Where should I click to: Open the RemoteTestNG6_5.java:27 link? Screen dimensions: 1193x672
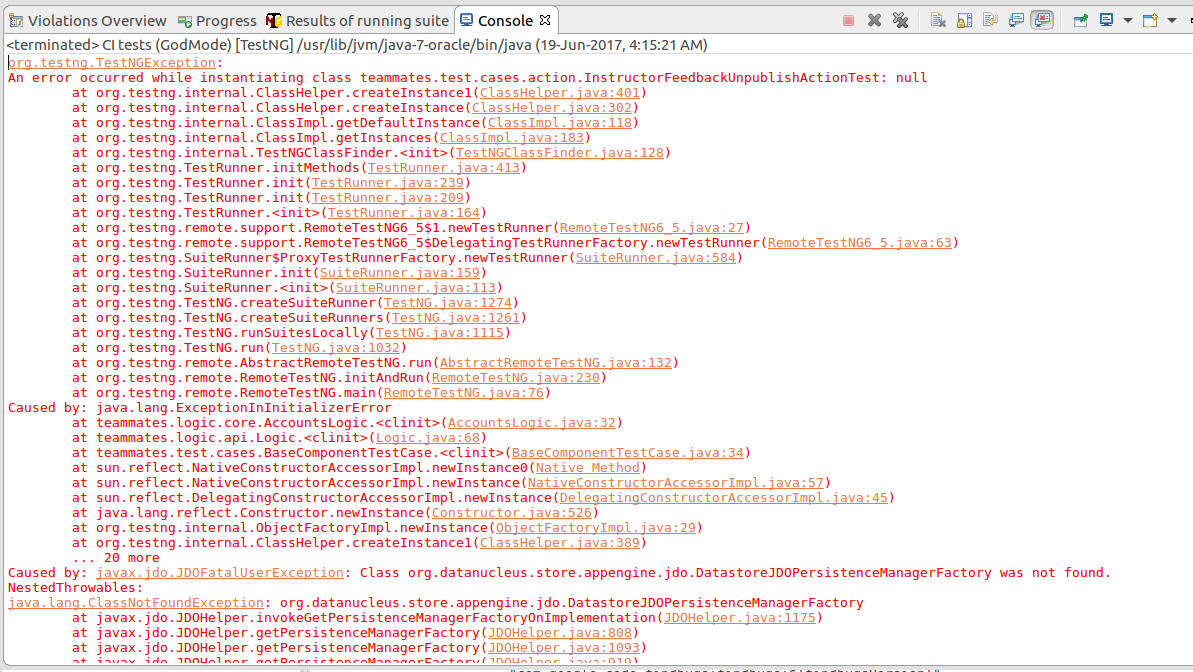click(x=652, y=228)
